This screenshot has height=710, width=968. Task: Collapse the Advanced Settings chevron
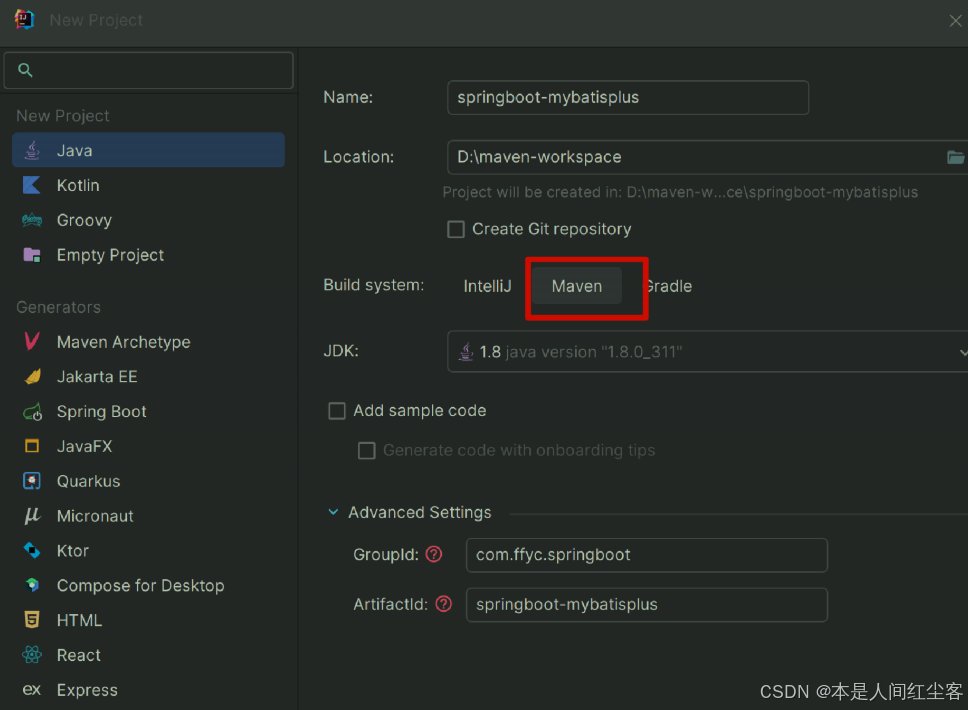333,512
